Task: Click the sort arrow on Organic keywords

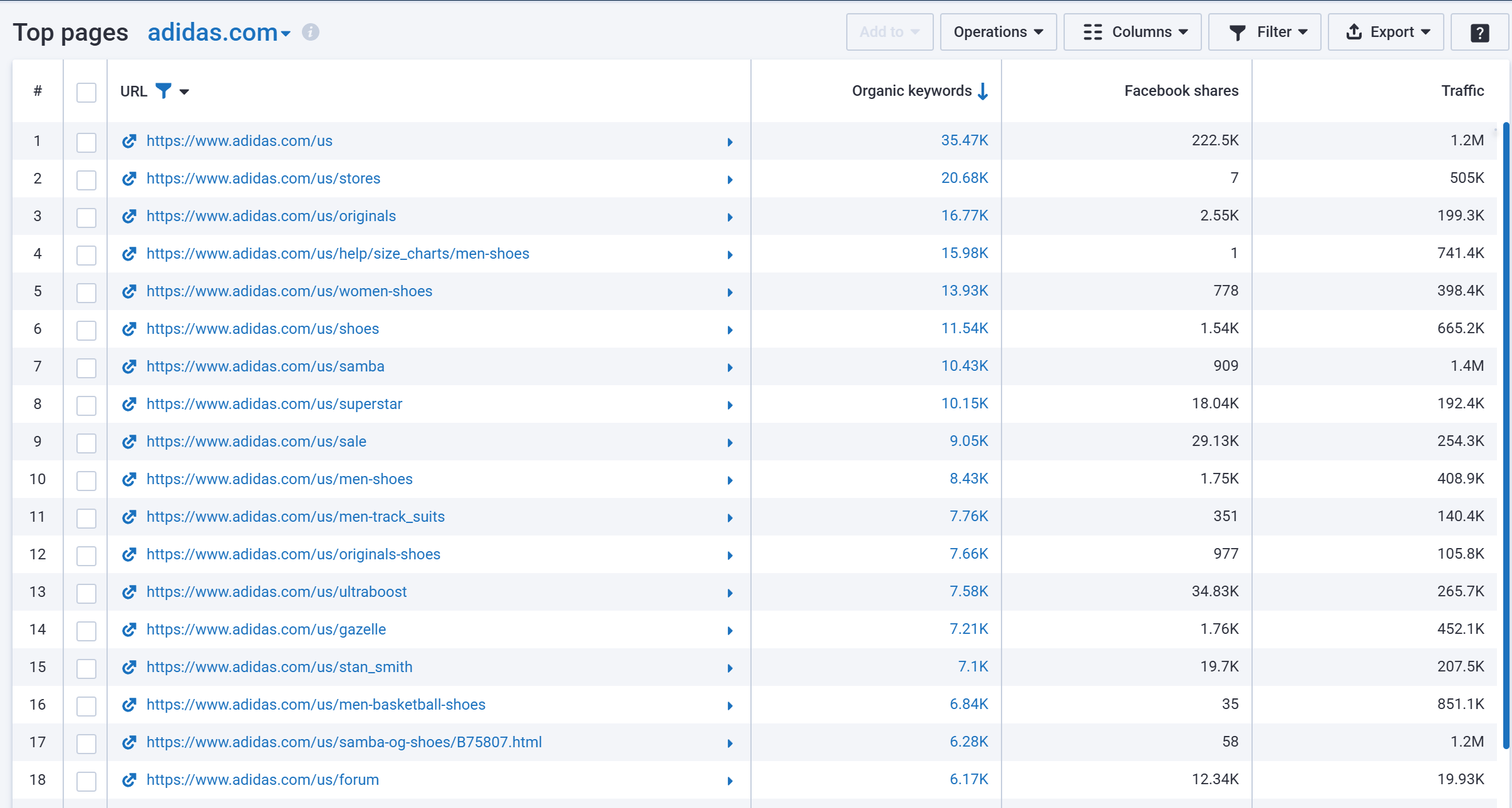Action: pos(981,91)
